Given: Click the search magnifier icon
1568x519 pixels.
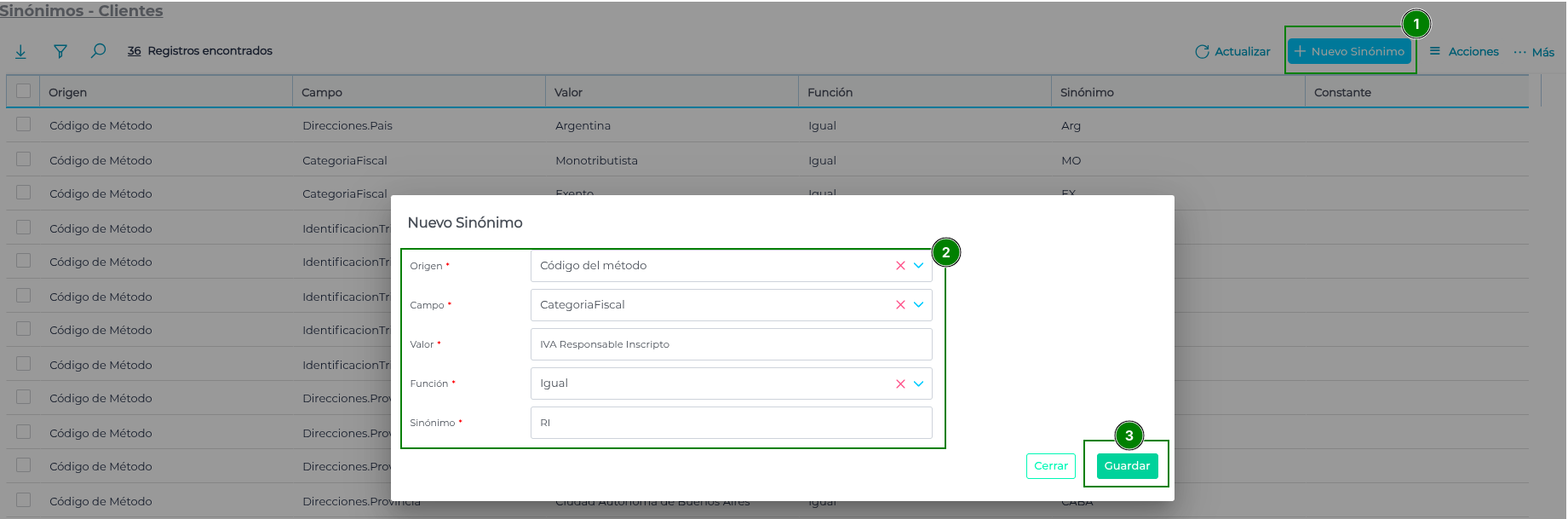Looking at the screenshot, I should coord(98,51).
